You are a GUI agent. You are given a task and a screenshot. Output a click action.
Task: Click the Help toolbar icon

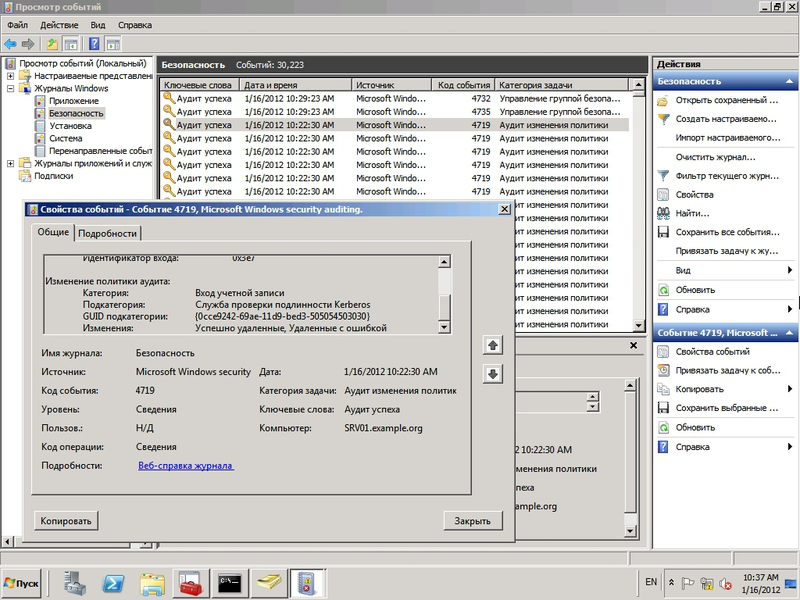(x=94, y=44)
